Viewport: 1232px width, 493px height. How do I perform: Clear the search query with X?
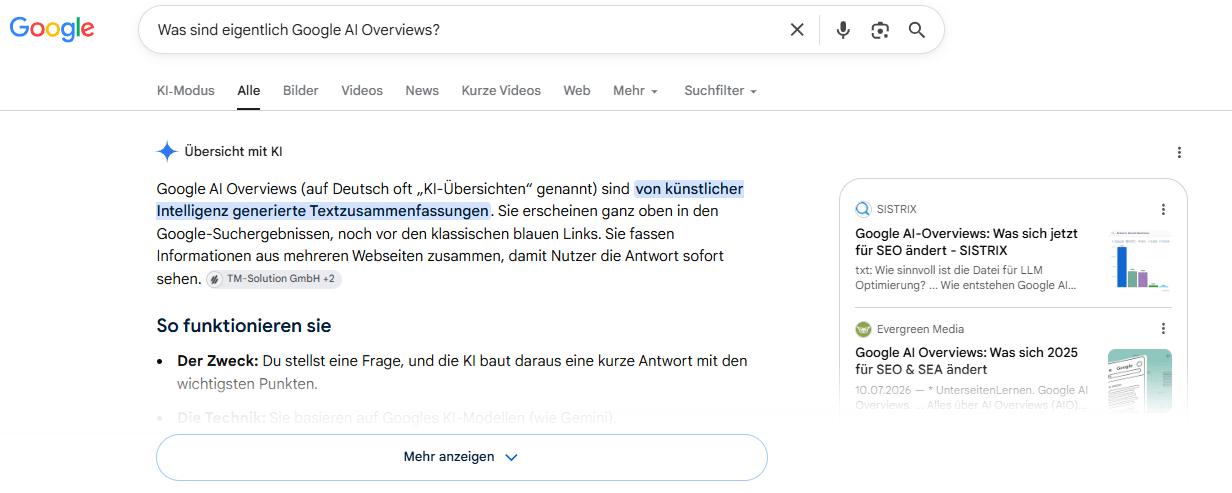797,30
